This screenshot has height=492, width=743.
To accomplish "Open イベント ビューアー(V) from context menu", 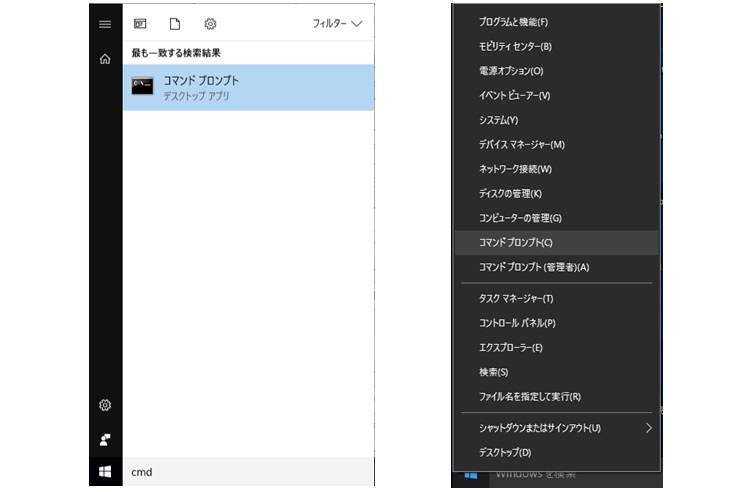I will tap(556, 96).
